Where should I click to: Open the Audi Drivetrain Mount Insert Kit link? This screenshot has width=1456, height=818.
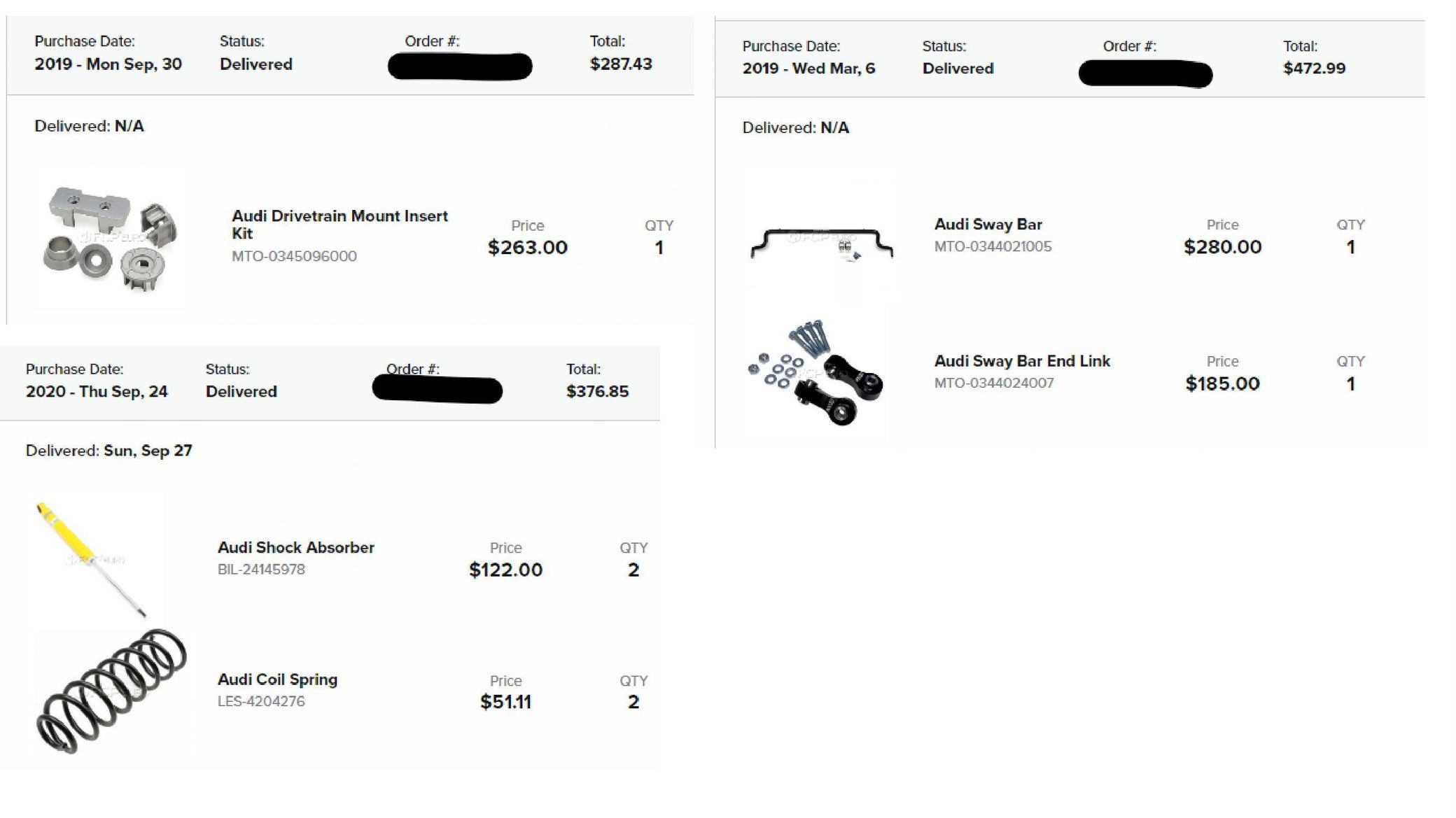pos(339,225)
